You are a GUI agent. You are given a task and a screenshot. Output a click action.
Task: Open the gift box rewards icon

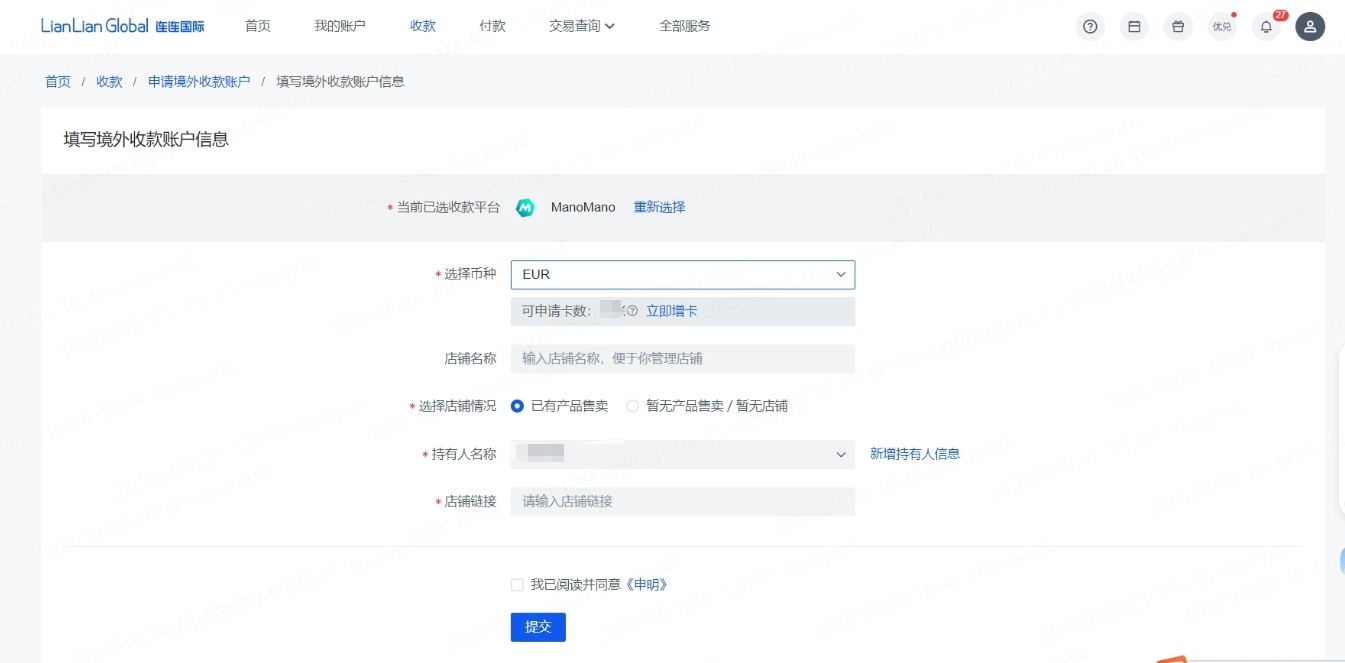[1178, 27]
